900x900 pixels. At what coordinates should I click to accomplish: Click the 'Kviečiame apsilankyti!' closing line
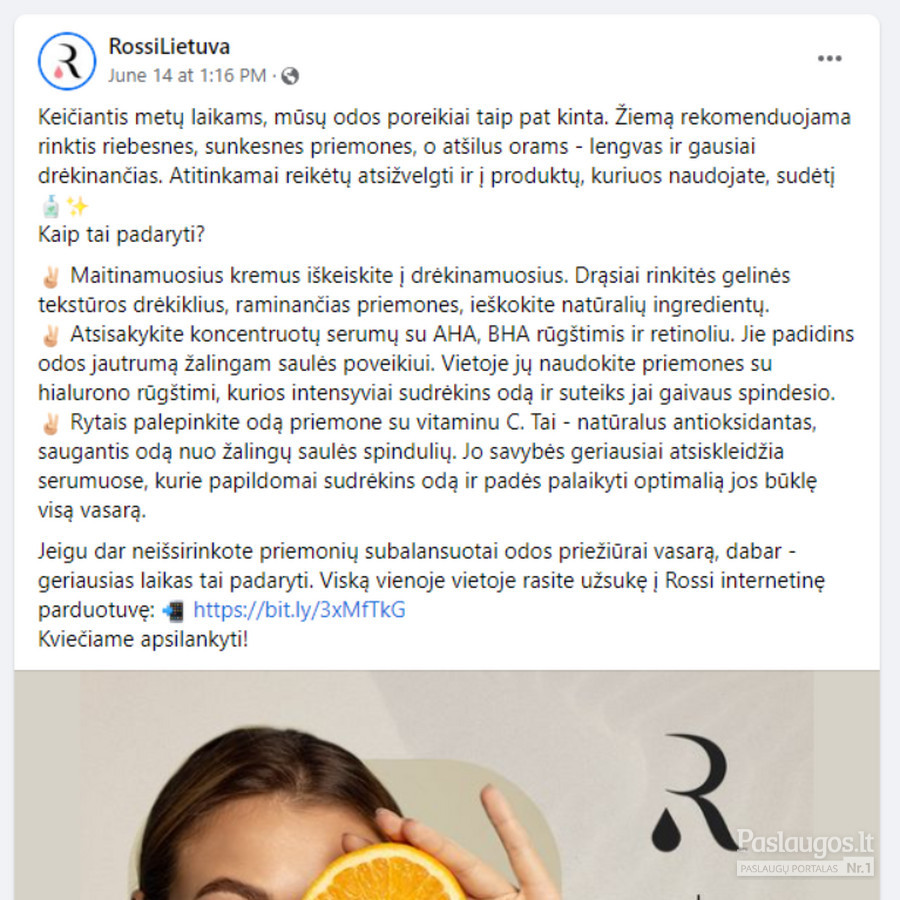coord(143,639)
